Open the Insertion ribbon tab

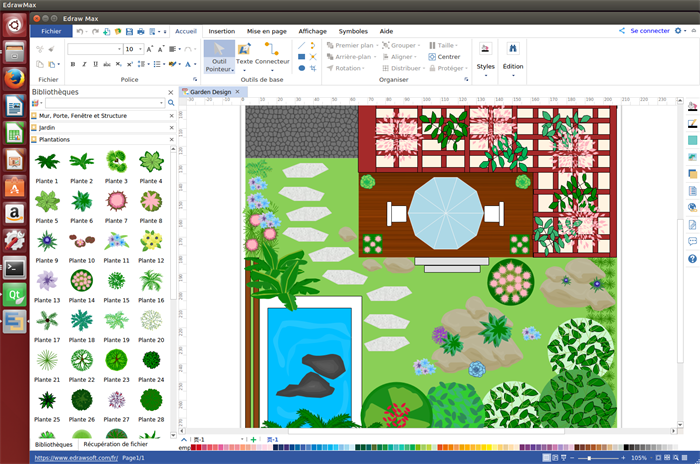coord(221,31)
